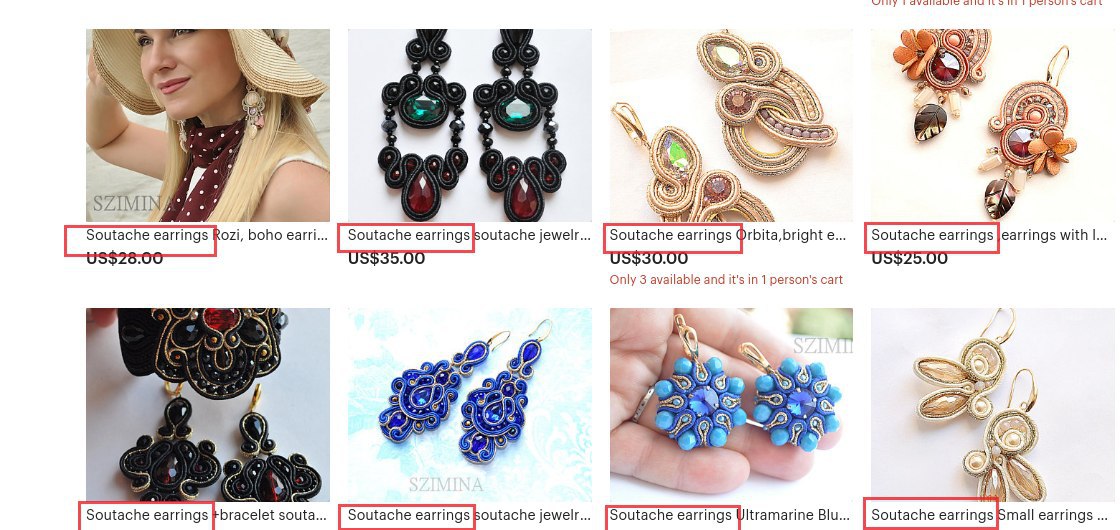View beige Orbita earrings photo
Viewport: 1120px width, 530px height.
point(731,125)
